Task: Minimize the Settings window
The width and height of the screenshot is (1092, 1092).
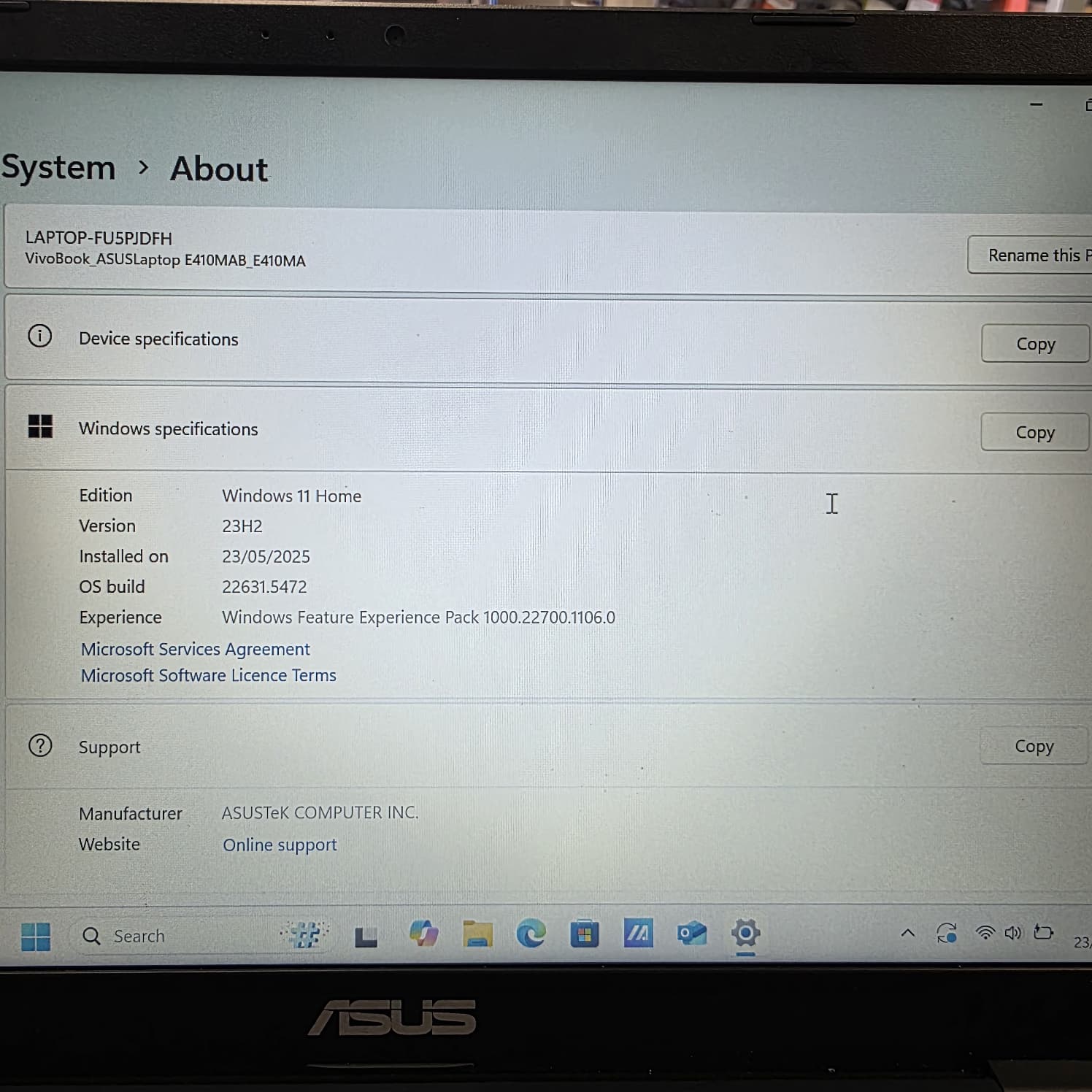Action: click(x=1036, y=104)
